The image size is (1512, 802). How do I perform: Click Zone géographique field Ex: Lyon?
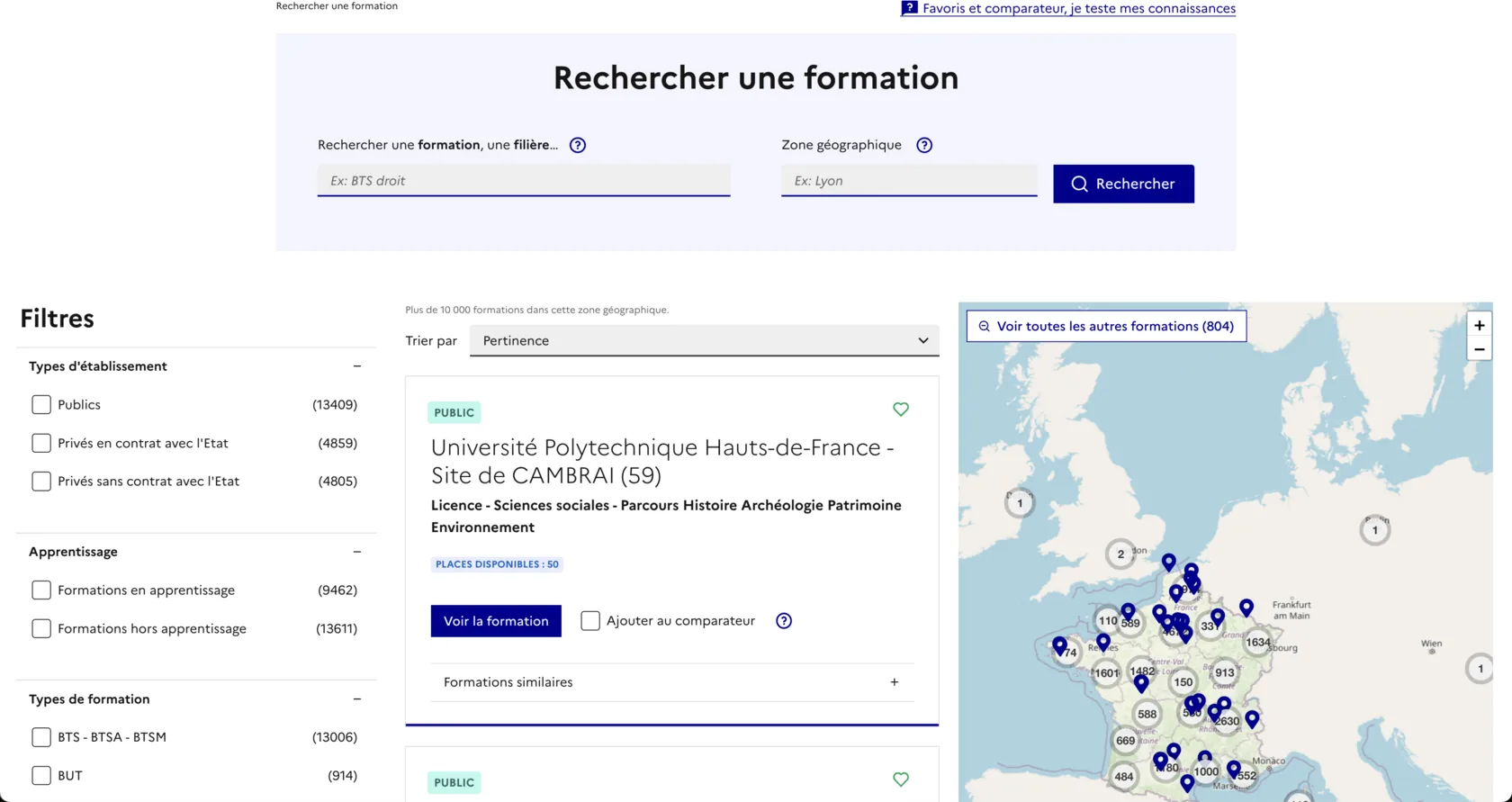click(909, 180)
